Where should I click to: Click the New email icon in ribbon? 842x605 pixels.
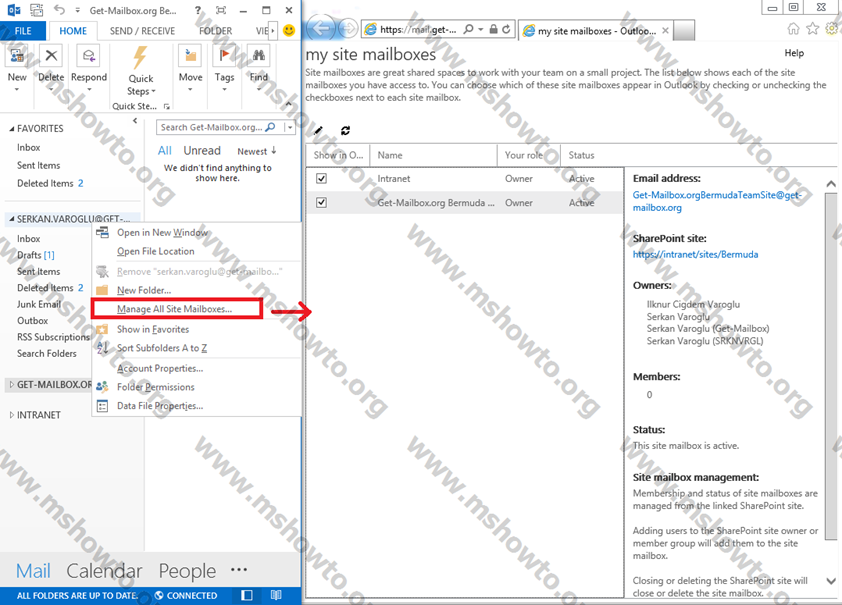[17, 56]
